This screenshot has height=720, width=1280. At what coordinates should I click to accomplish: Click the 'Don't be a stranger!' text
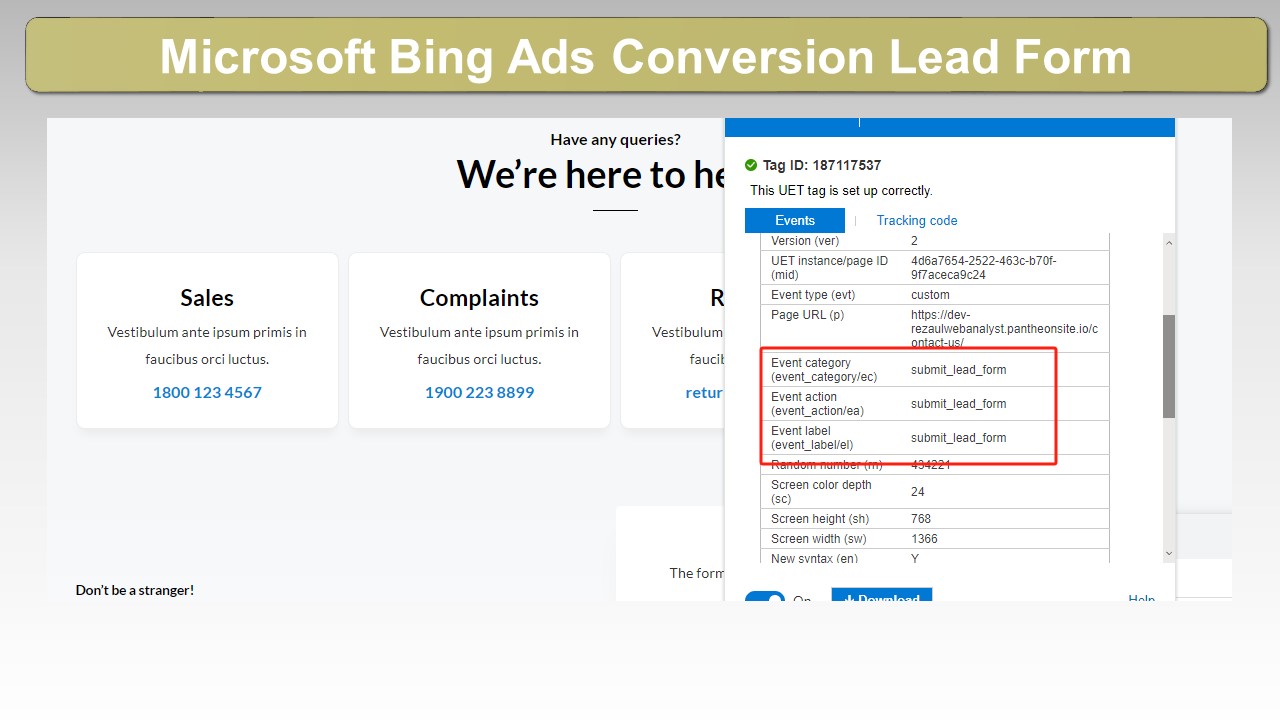(x=135, y=590)
